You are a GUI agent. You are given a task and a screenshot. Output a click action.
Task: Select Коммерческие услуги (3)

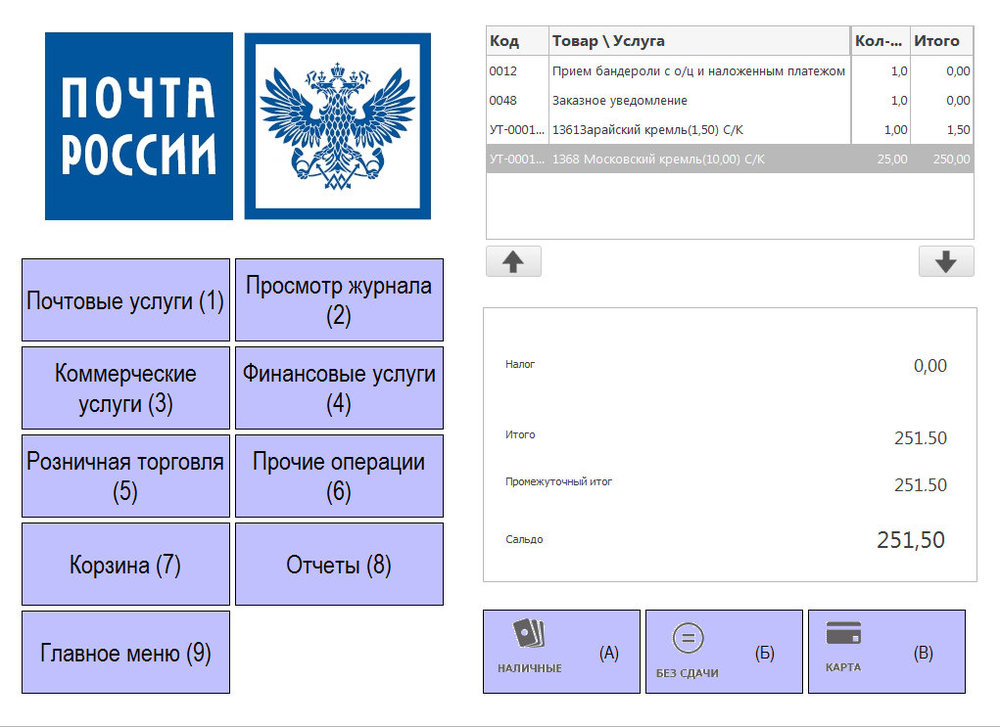point(126,388)
